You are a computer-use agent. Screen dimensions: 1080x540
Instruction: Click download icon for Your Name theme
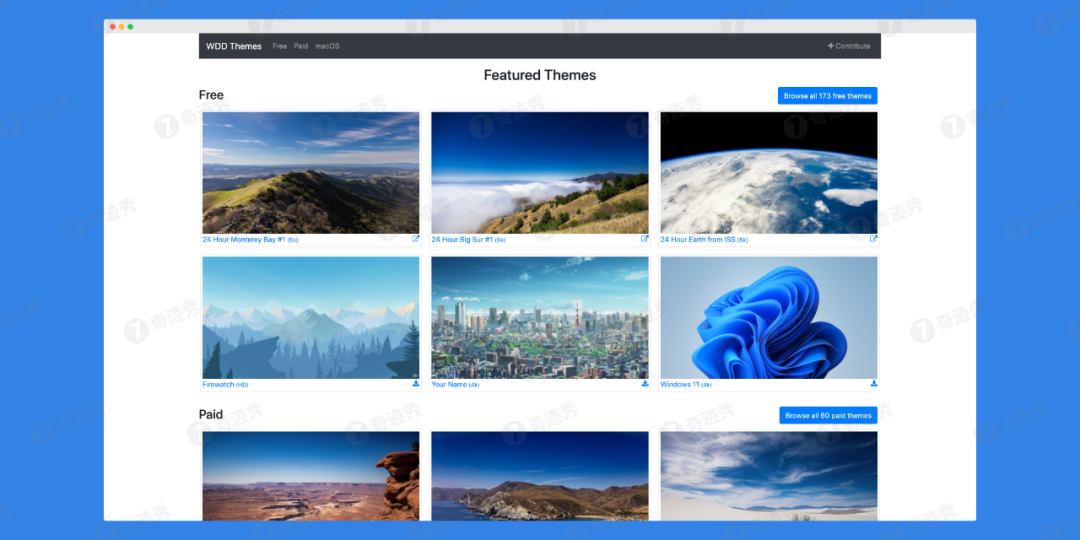click(x=645, y=384)
